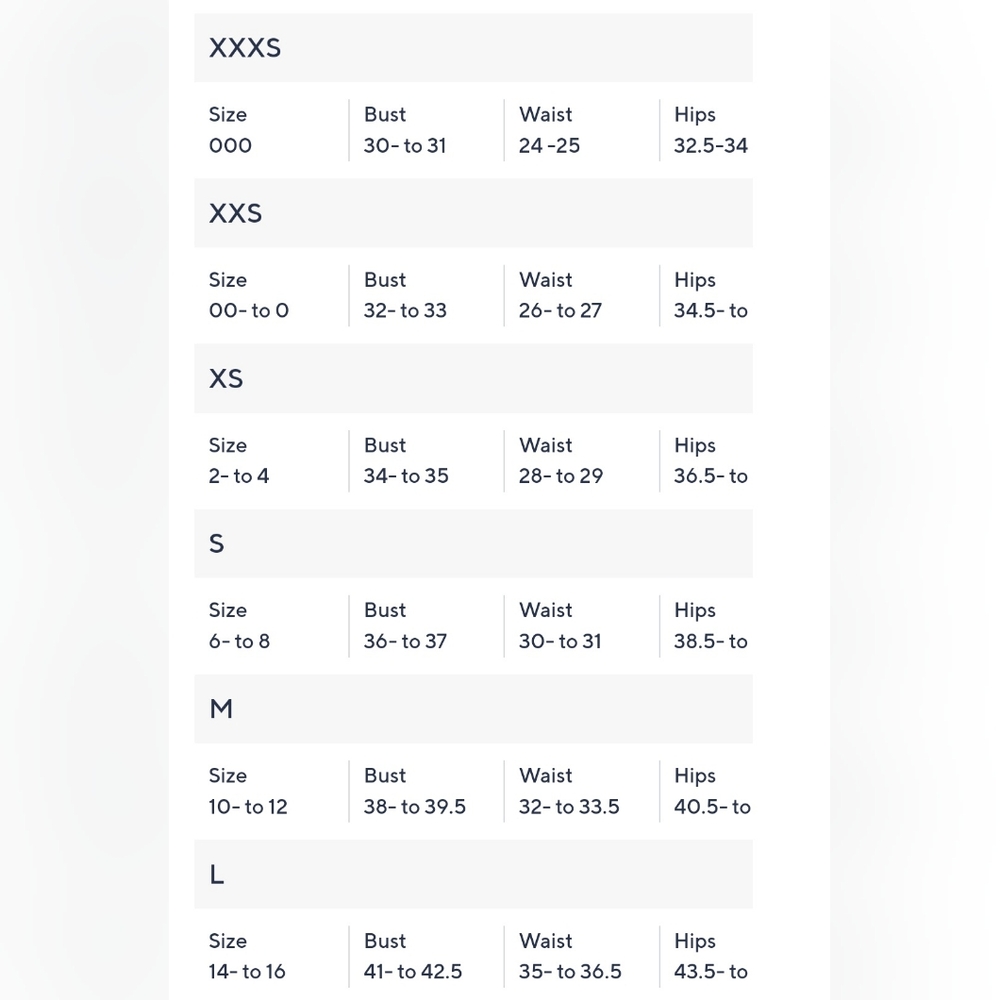
Task: Select the S size header row
Action: [473, 544]
